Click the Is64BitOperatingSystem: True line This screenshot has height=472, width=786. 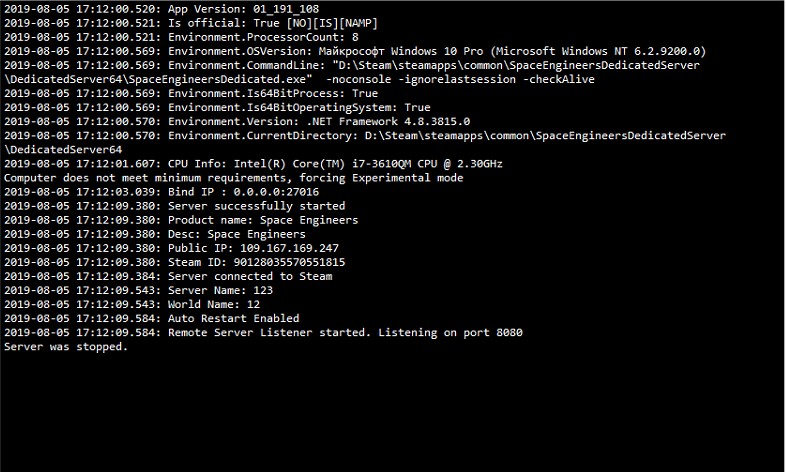217,107
